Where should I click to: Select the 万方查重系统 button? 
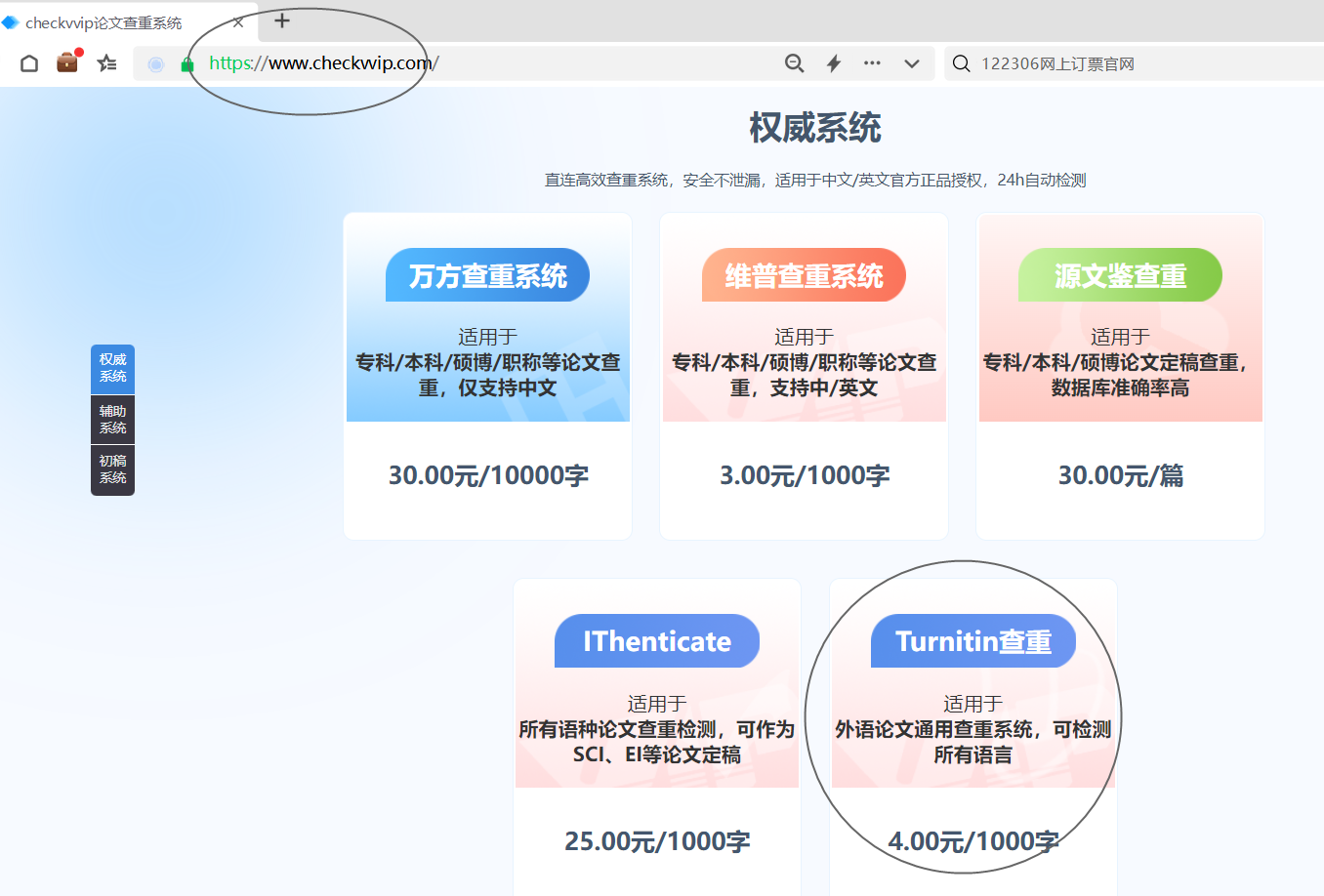pos(487,275)
